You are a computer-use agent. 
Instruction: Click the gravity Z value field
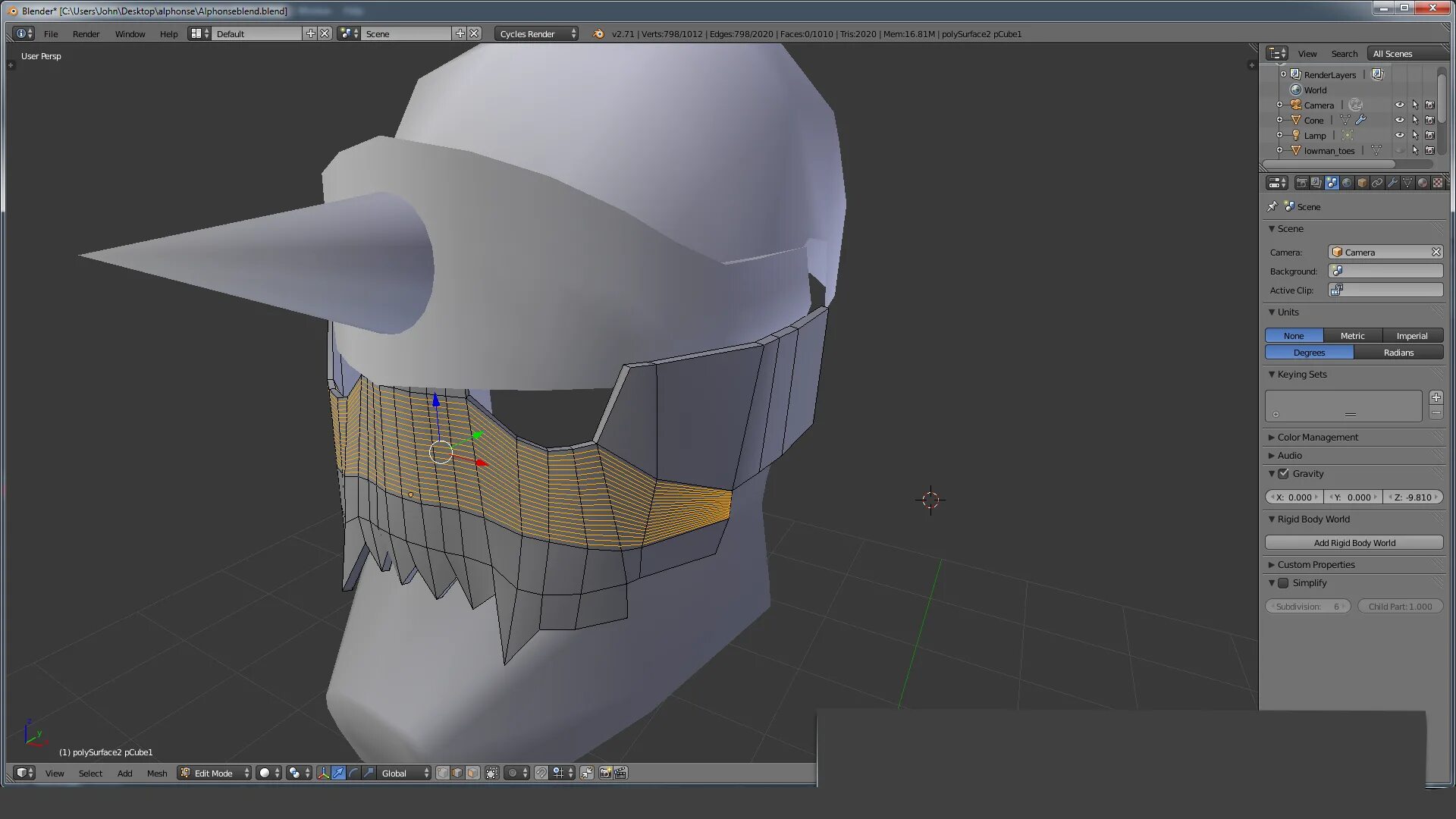pos(1413,497)
